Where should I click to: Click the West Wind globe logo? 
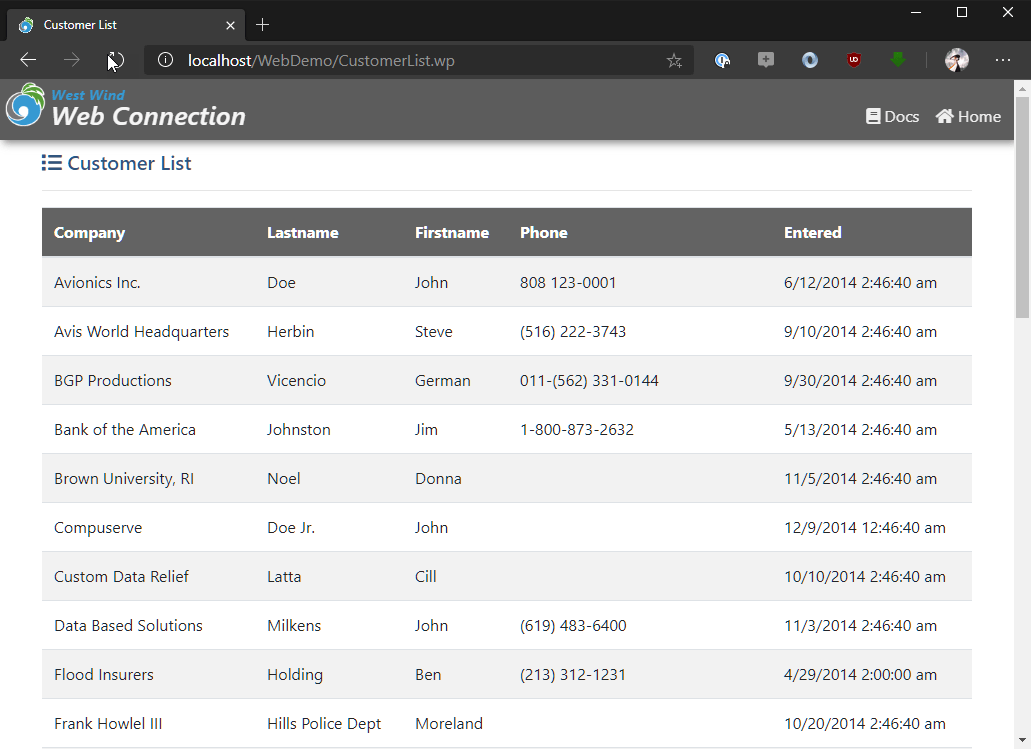[25, 105]
